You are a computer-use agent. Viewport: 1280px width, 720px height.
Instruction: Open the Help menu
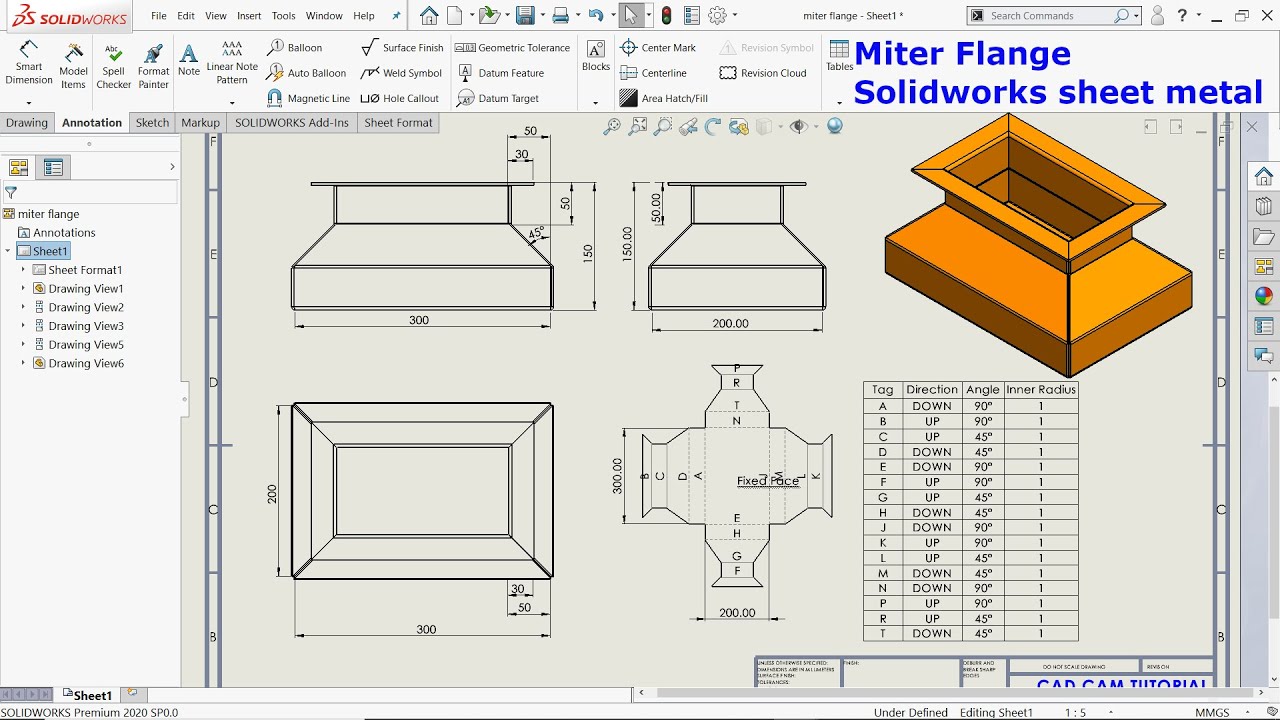tap(364, 16)
